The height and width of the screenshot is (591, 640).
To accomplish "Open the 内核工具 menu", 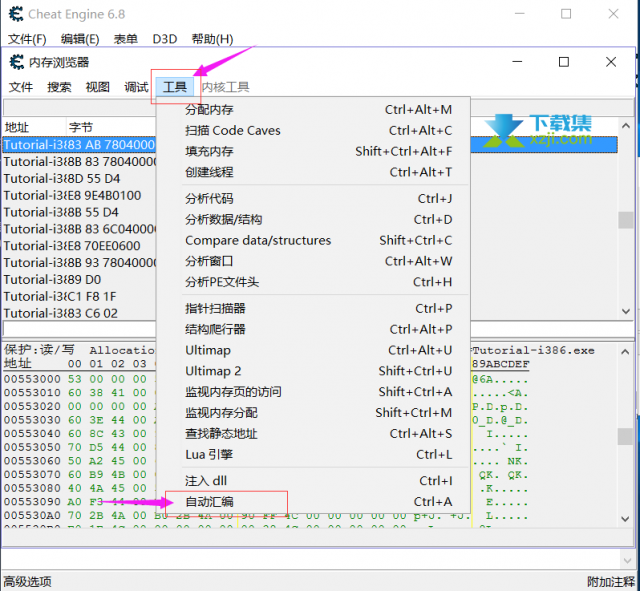I will tap(225, 87).
